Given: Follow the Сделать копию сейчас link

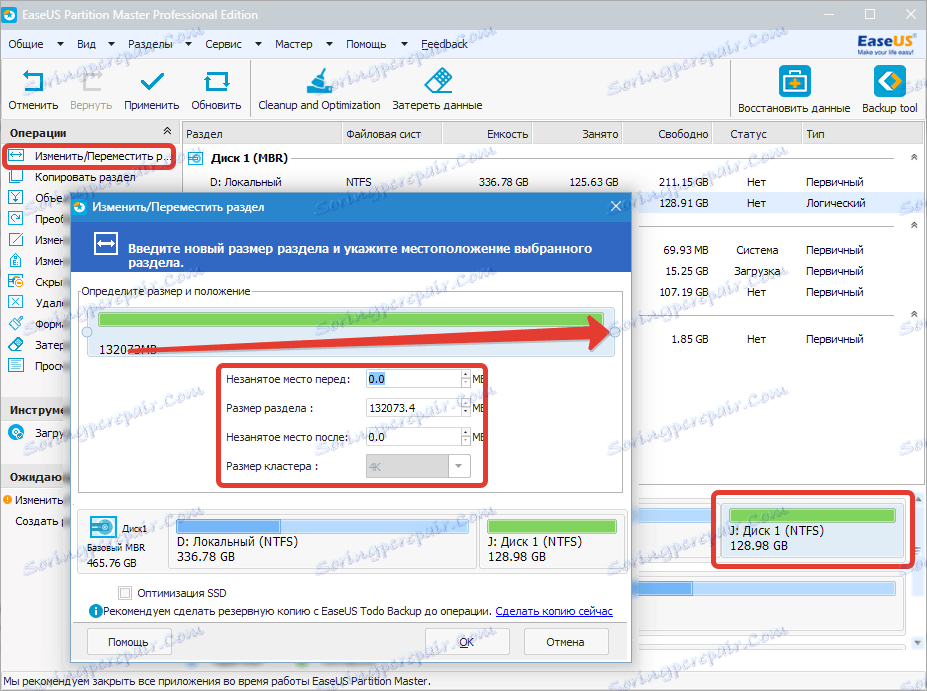Looking at the screenshot, I should click(554, 611).
